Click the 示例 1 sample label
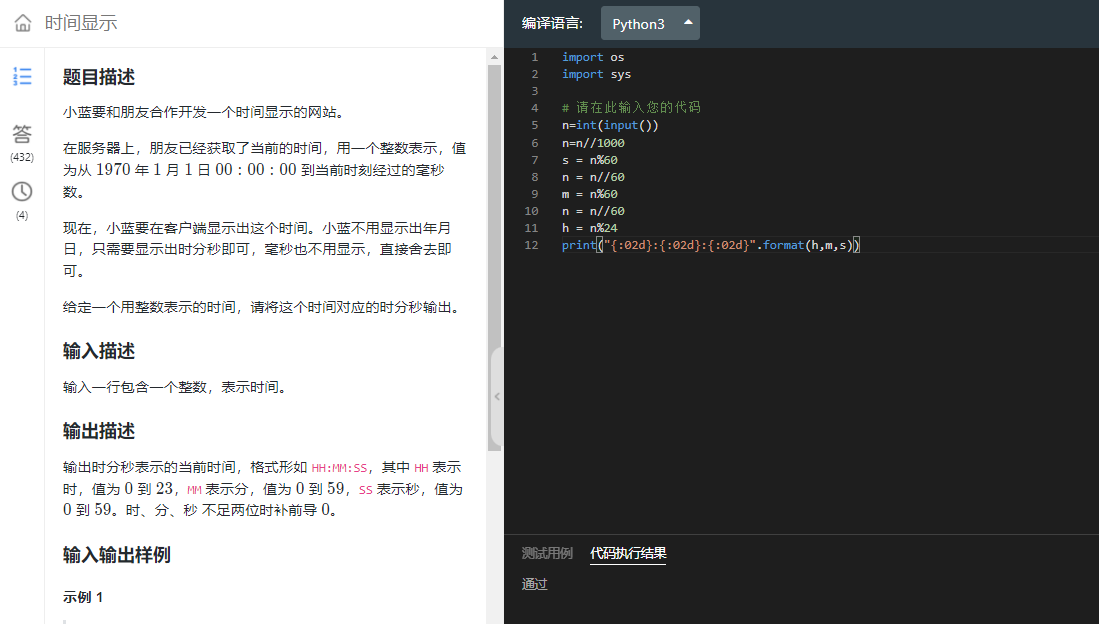 coord(81,597)
